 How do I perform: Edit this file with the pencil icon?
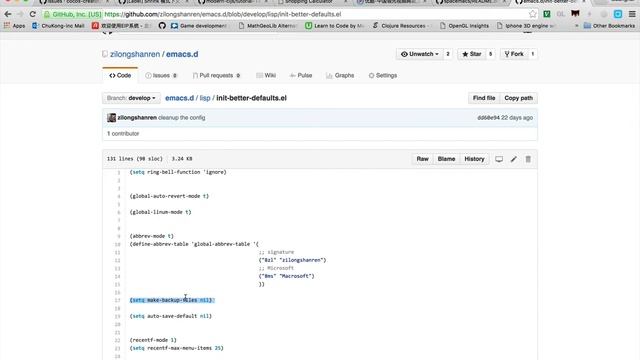click(x=513, y=159)
